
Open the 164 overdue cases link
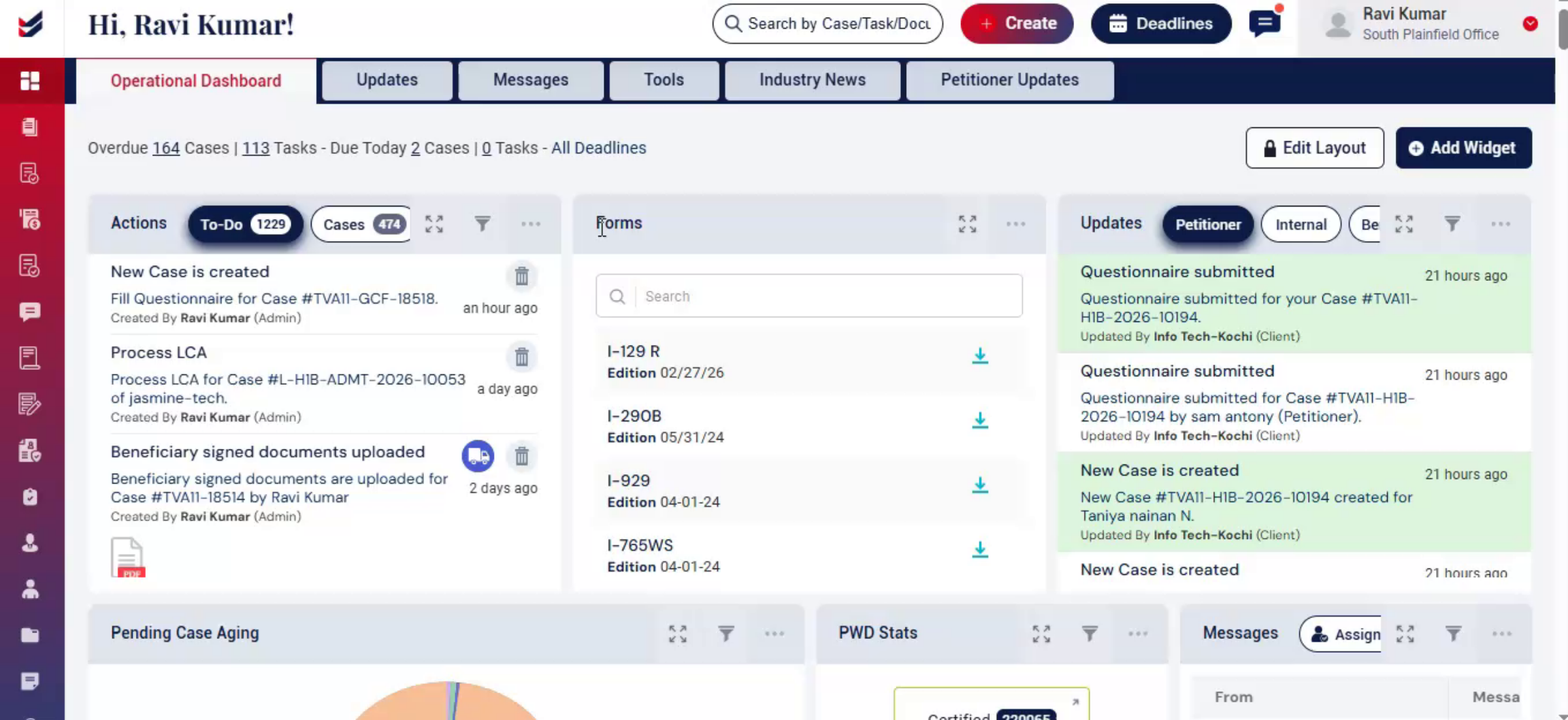166,148
